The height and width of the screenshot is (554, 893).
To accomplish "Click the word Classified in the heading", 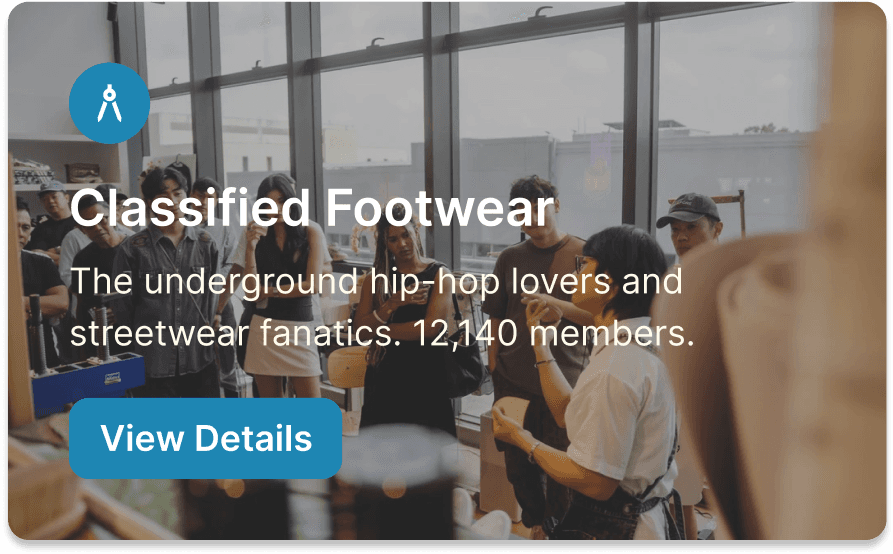I will point(190,207).
